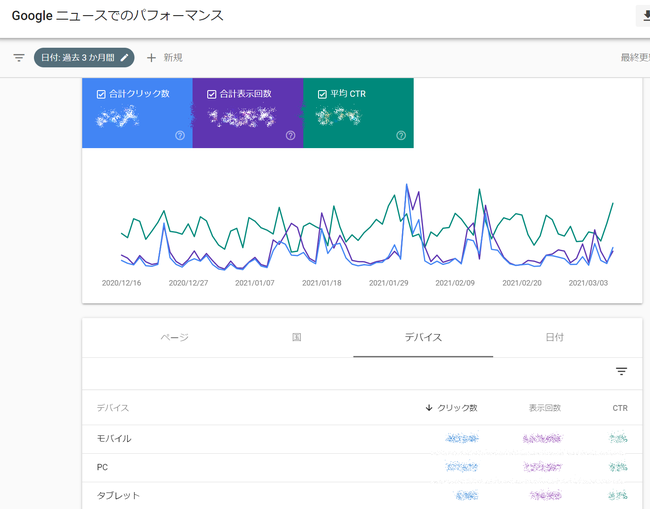The image size is (650, 509).
Task: Click the sort arrow beside クリック数
Action: pyautogui.click(x=429, y=408)
